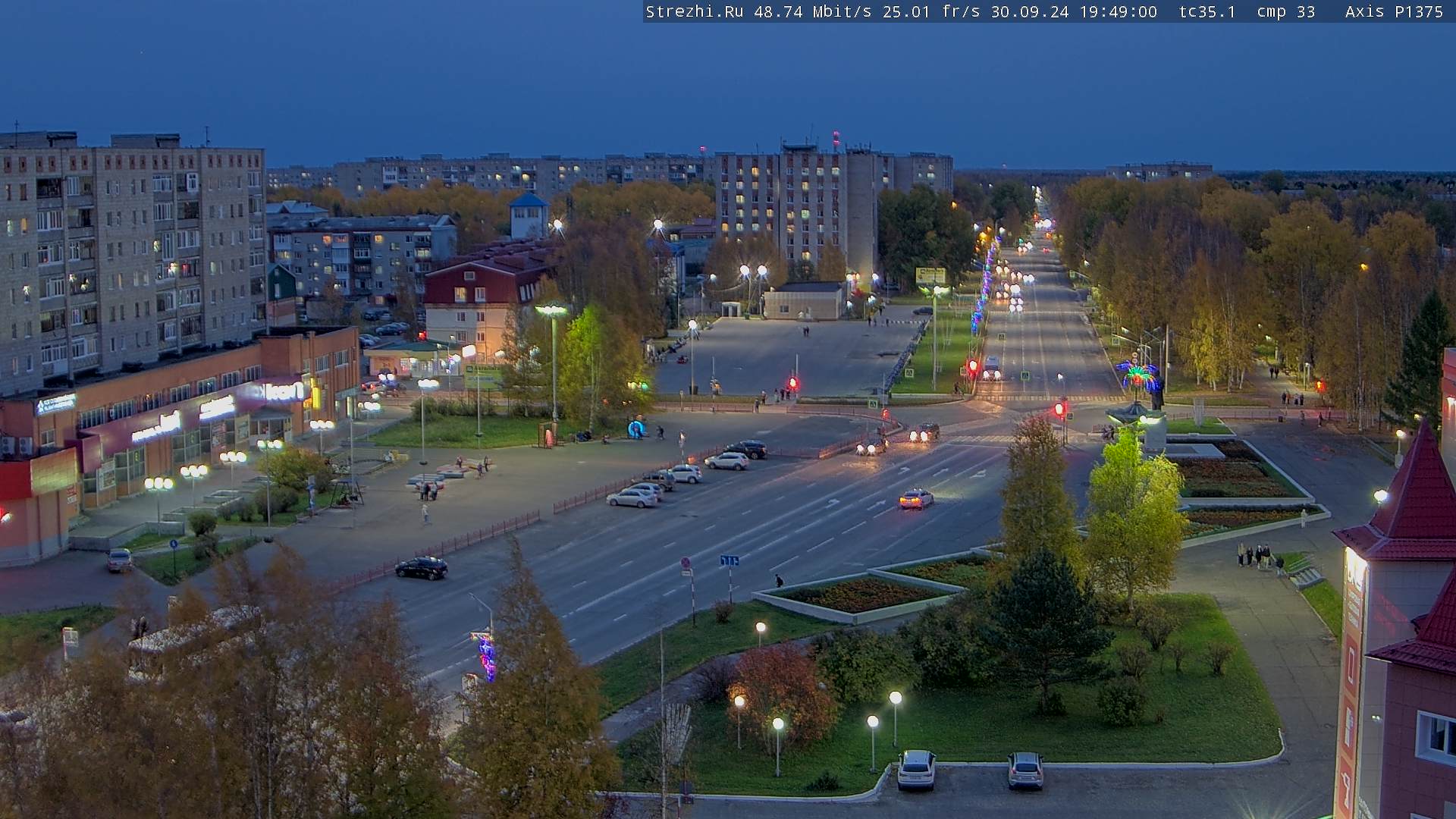Viewport: 1456px width, 819px height.
Task: Select the Axis P1375 camera model text
Action: [x=1394, y=12]
